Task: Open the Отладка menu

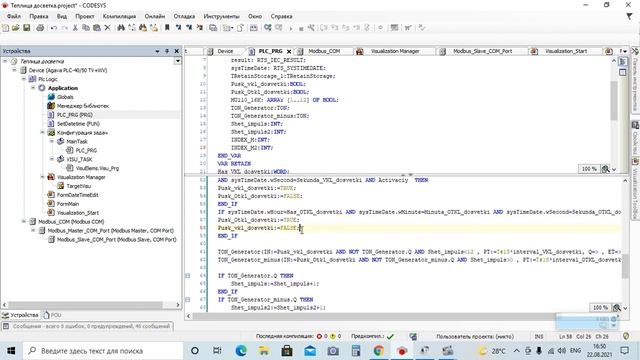Action: click(184, 16)
